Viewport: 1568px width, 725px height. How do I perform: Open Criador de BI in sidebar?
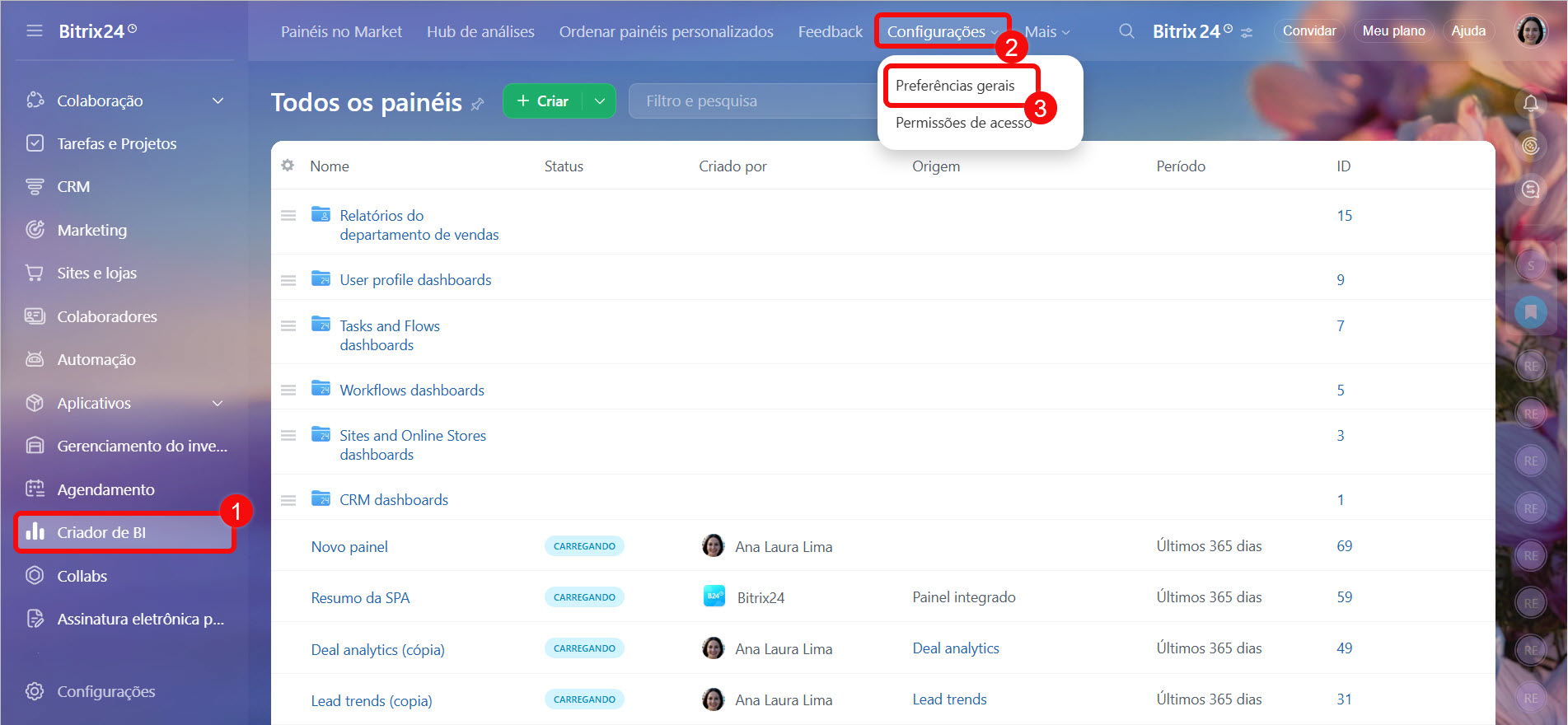(101, 532)
